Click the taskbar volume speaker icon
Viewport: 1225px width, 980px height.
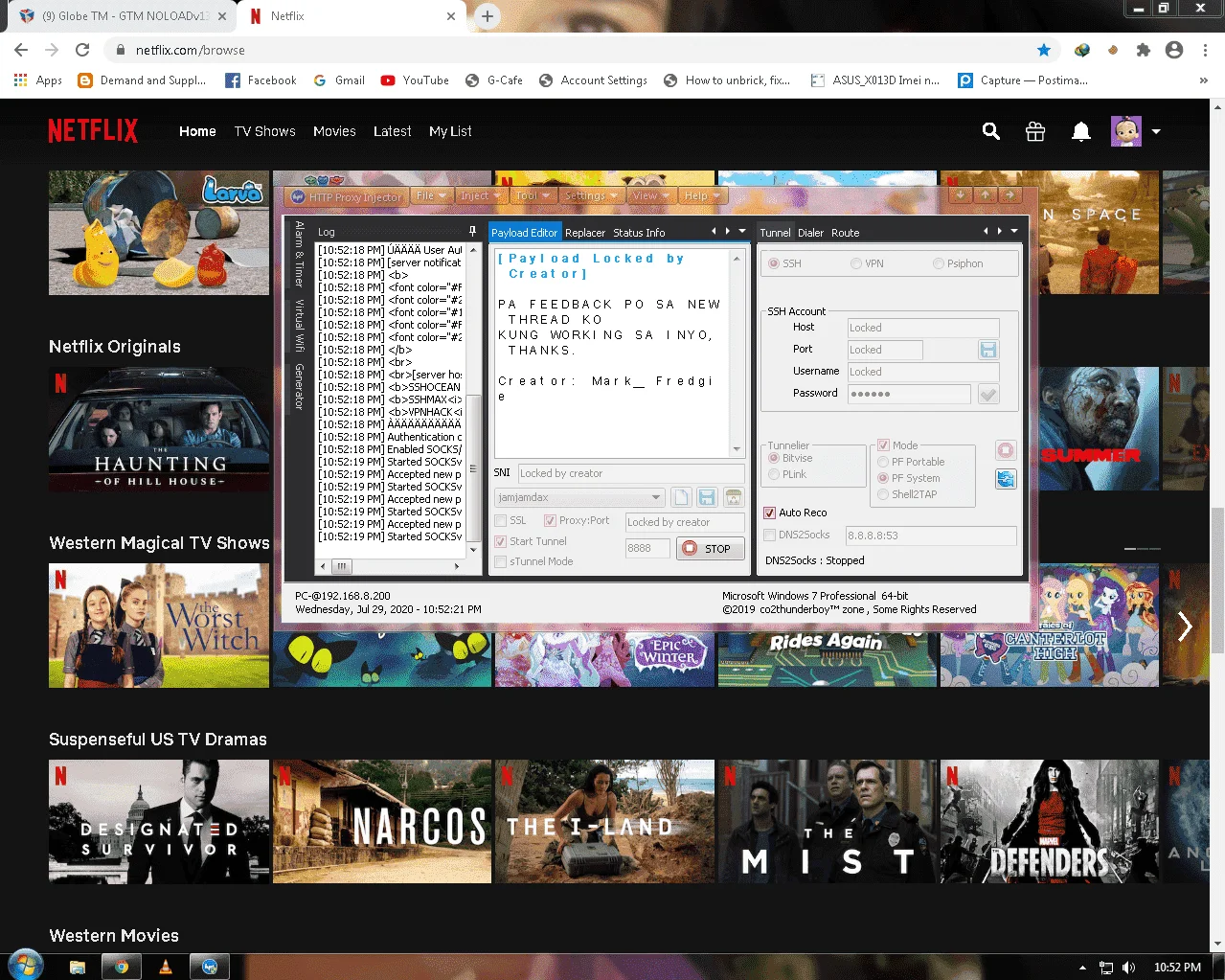[x=1128, y=968]
